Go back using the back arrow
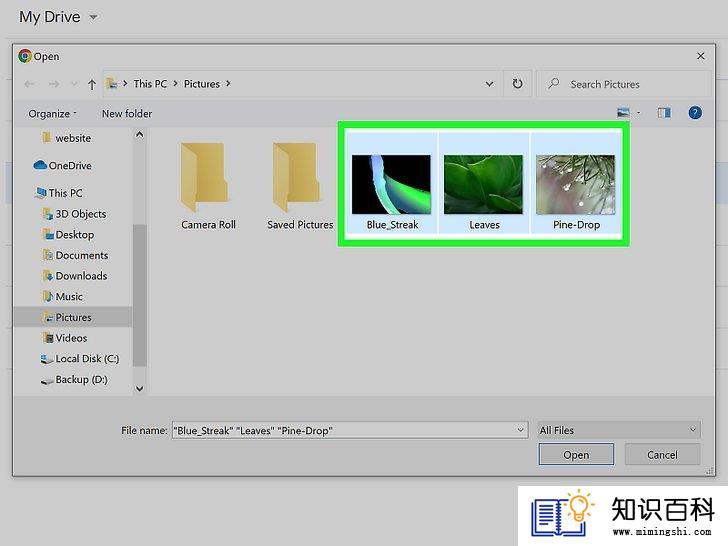Screen dimensions: 728x546 tap(29, 84)
